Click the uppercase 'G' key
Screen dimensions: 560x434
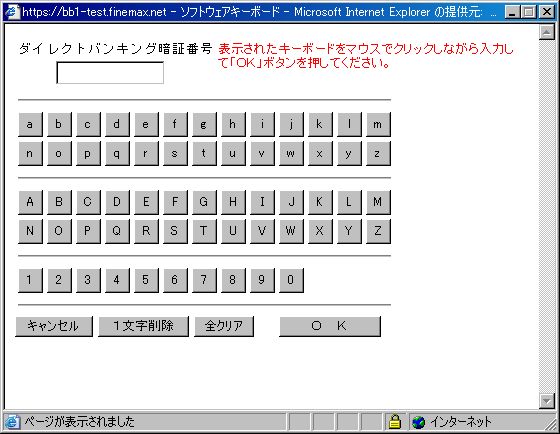pos(204,202)
